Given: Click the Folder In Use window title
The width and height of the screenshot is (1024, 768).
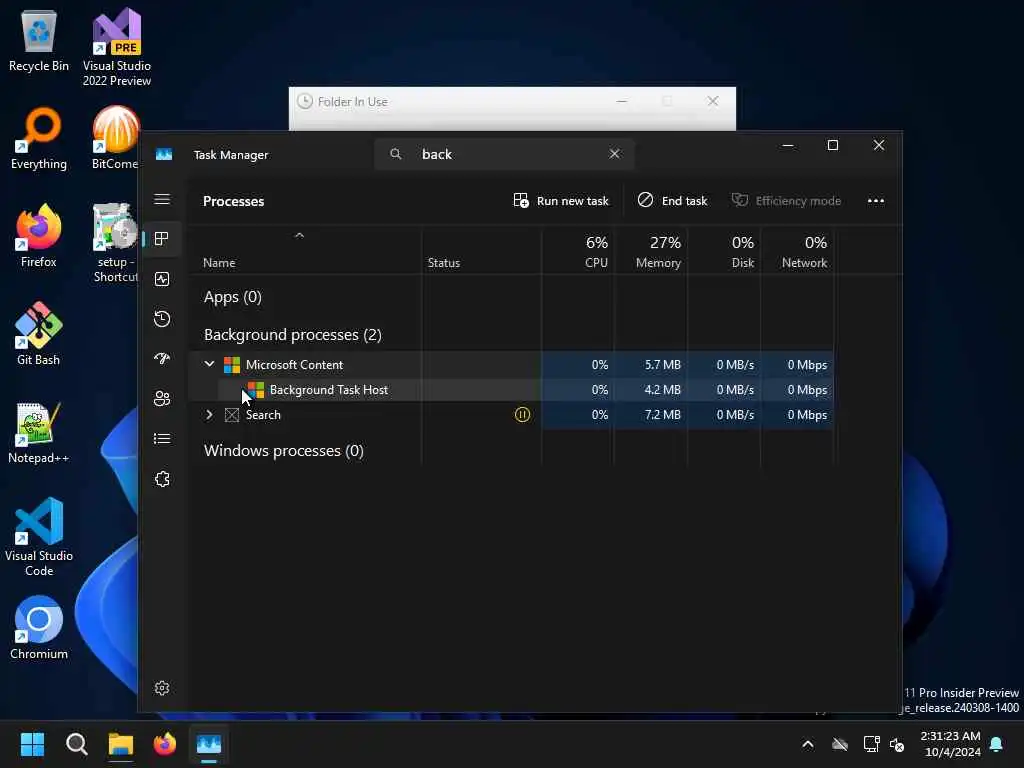Looking at the screenshot, I should 353,102.
